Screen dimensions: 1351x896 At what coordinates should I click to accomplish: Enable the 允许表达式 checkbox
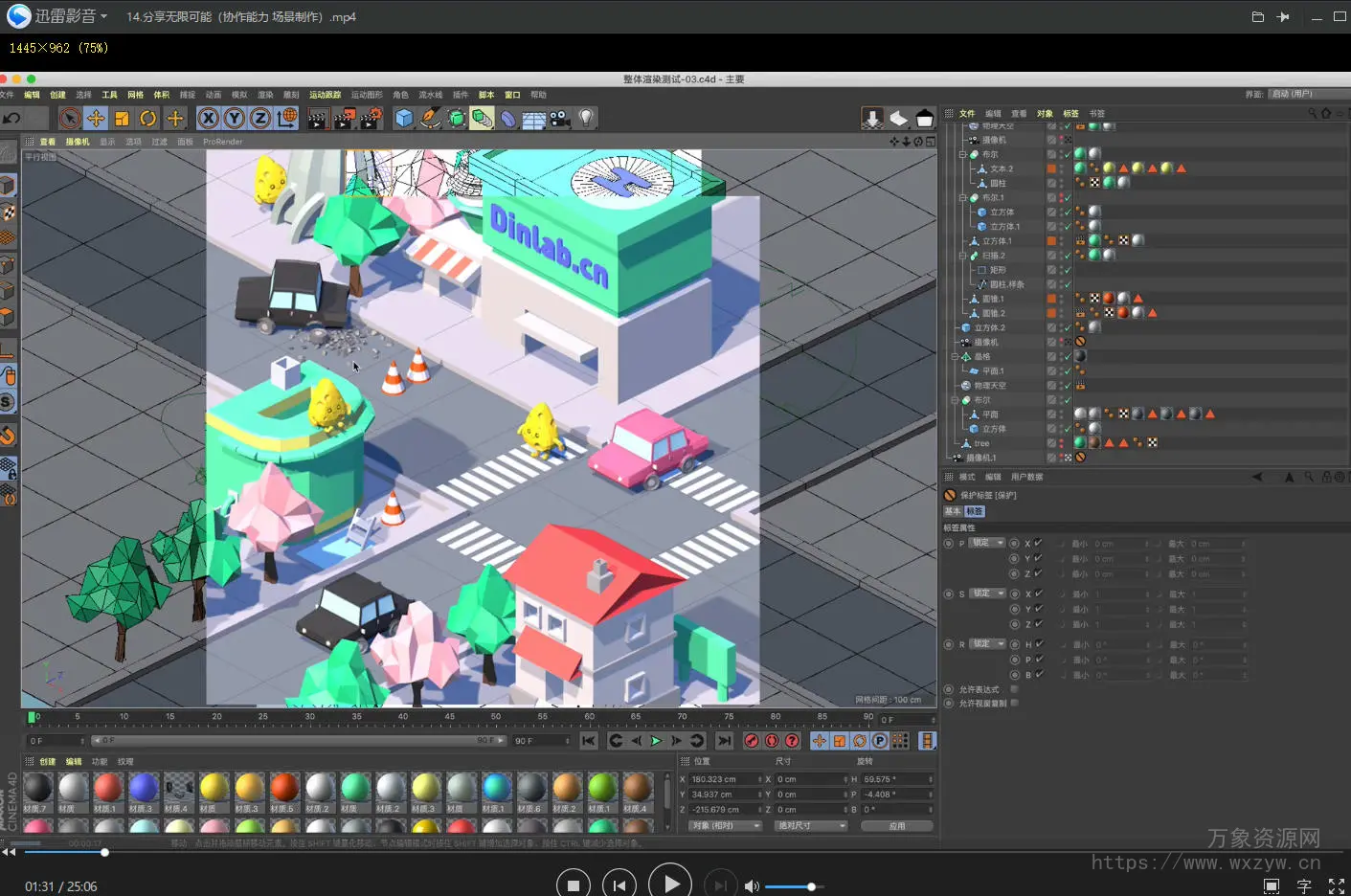coord(1014,688)
